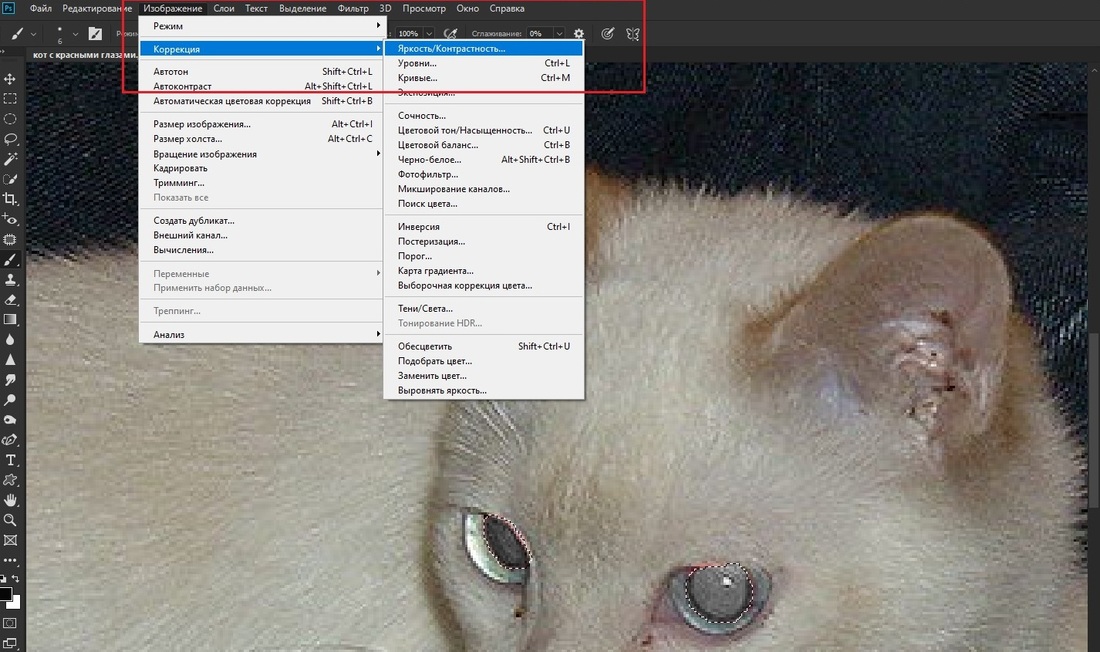Select the Move tool
This screenshot has width=1100, height=652.
pos(11,79)
